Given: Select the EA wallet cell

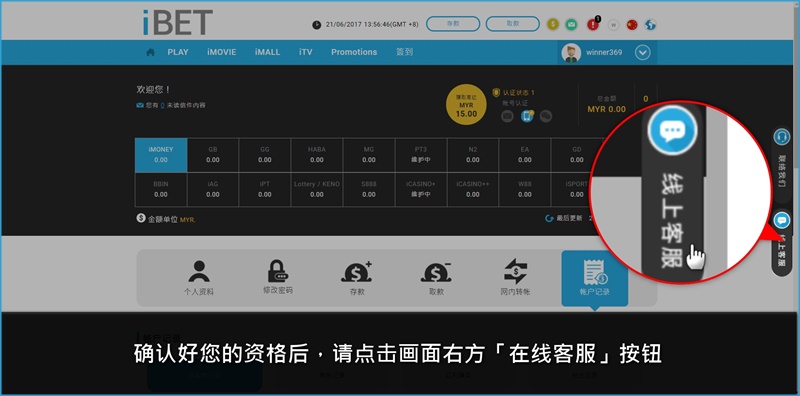Looking at the screenshot, I should point(525,155).
